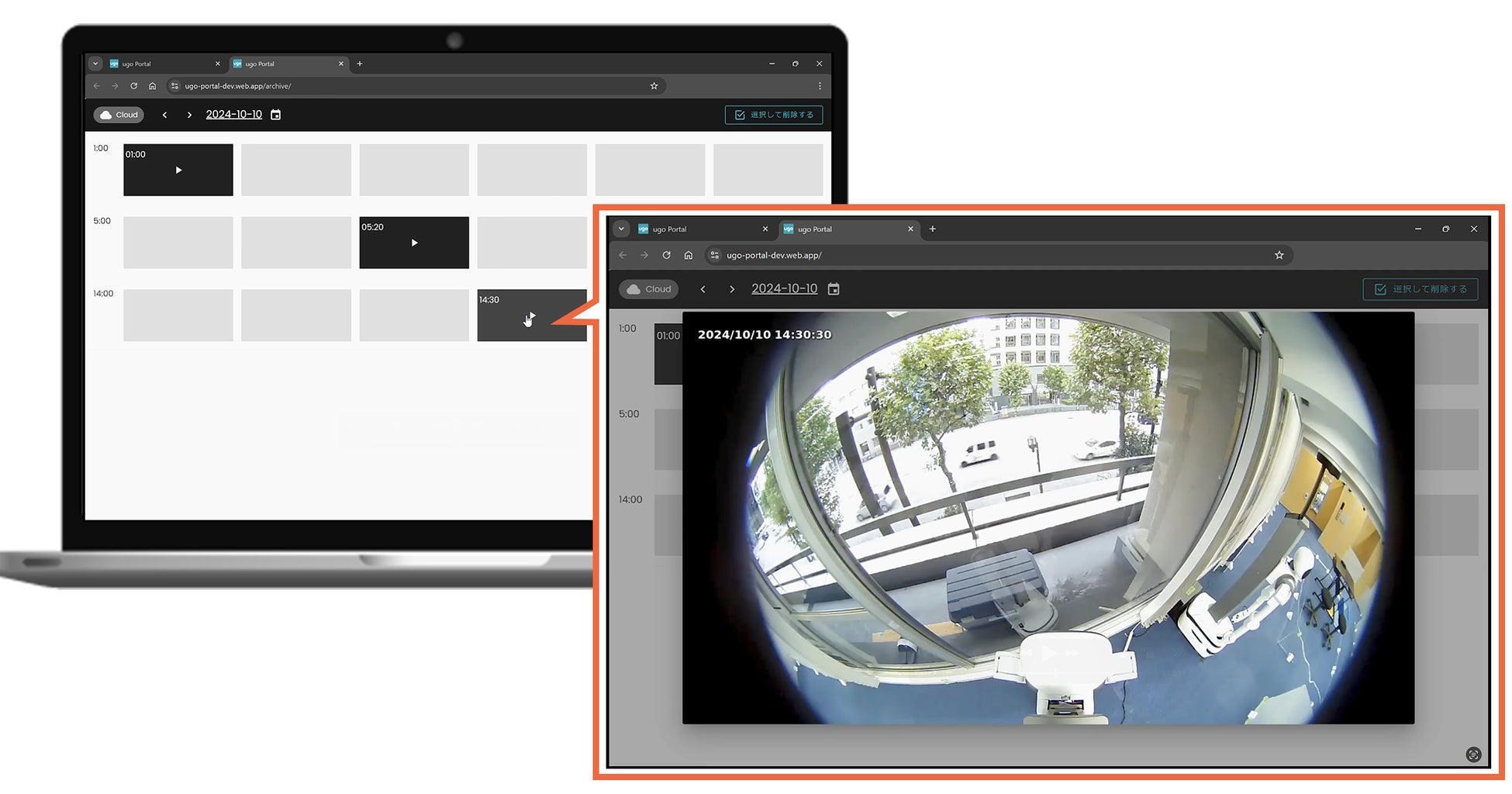Play the 01:00 recording thumbnail on laptop
1512x794 pixels.
point(178,170)
